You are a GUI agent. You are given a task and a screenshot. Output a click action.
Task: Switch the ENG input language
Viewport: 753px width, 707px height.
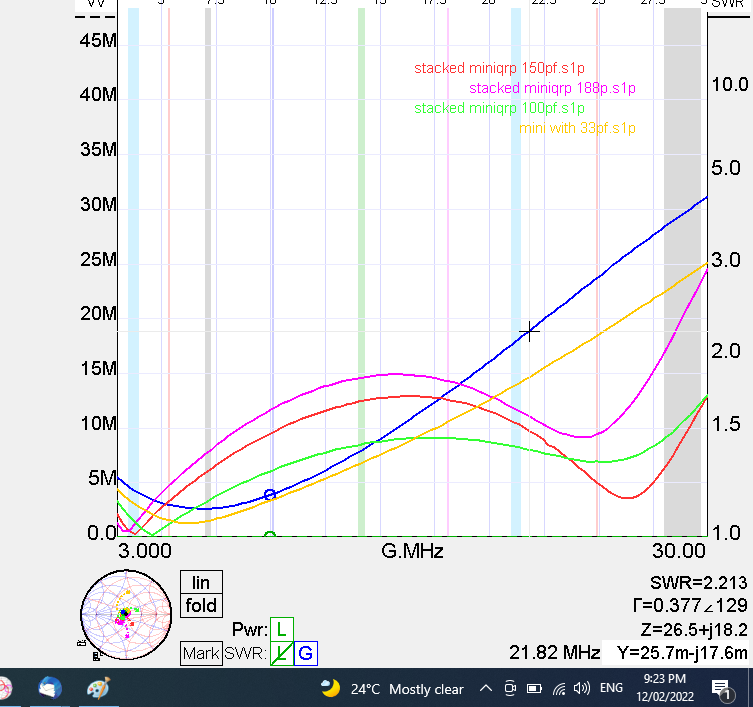(611, 688)
